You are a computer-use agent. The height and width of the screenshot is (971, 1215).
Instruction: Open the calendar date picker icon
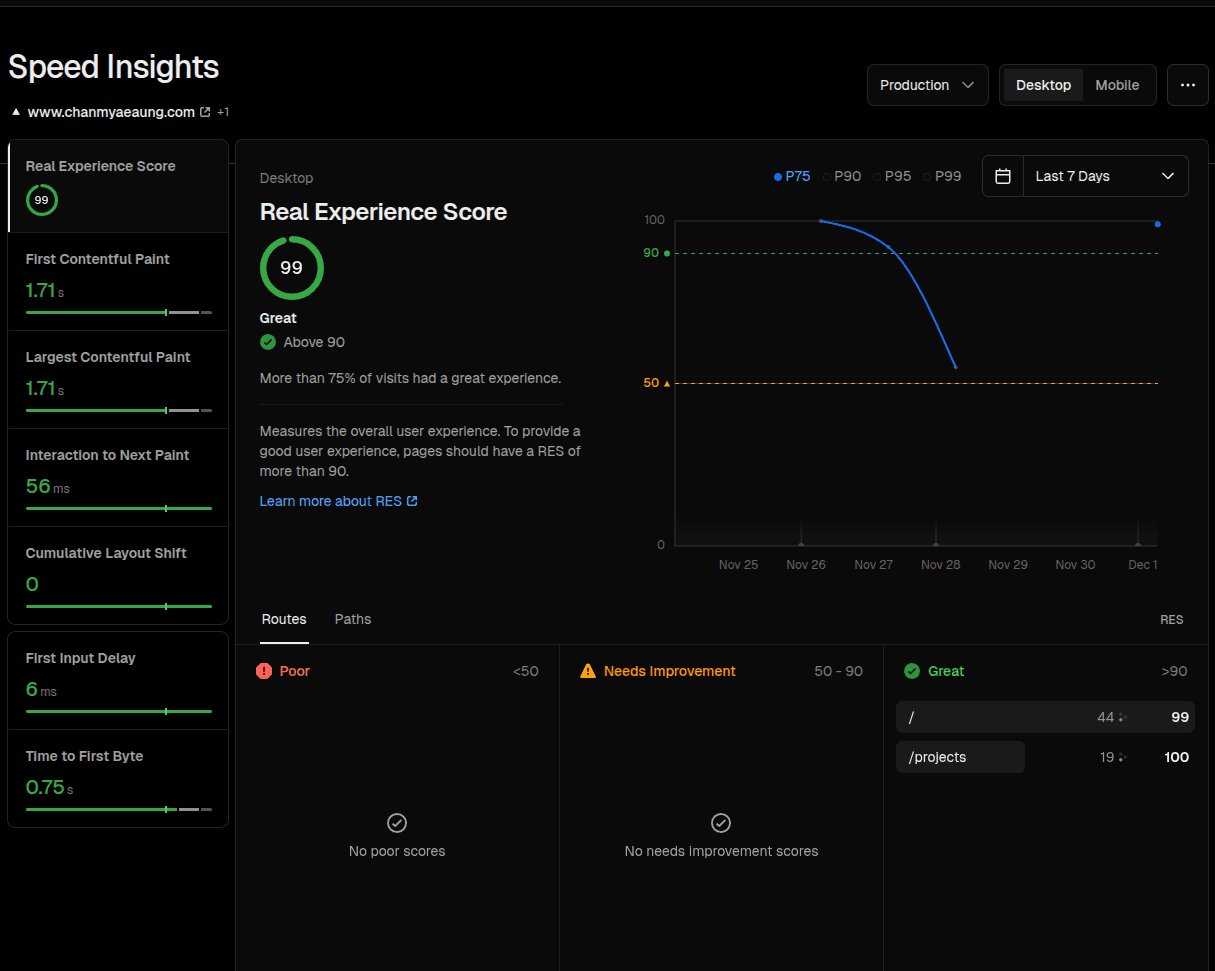point(1003,176)
